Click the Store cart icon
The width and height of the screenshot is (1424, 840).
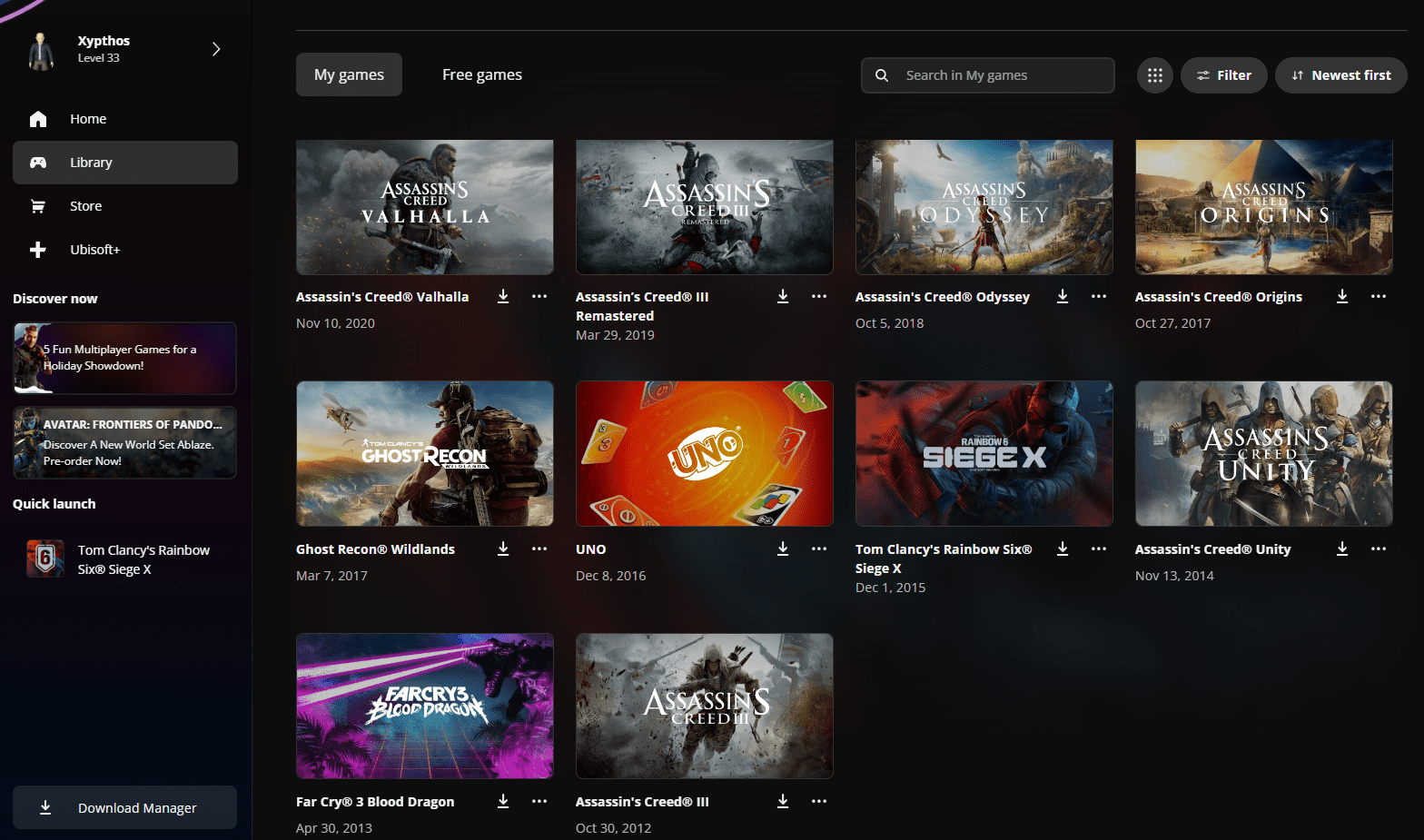[38, 206]
